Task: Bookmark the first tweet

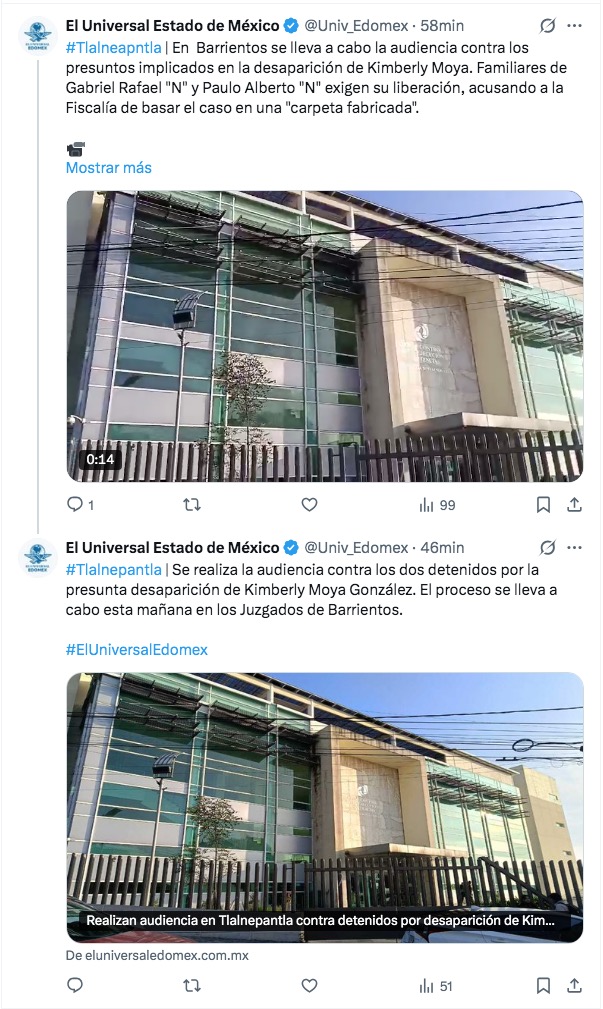Action: [x=543, y=505]
